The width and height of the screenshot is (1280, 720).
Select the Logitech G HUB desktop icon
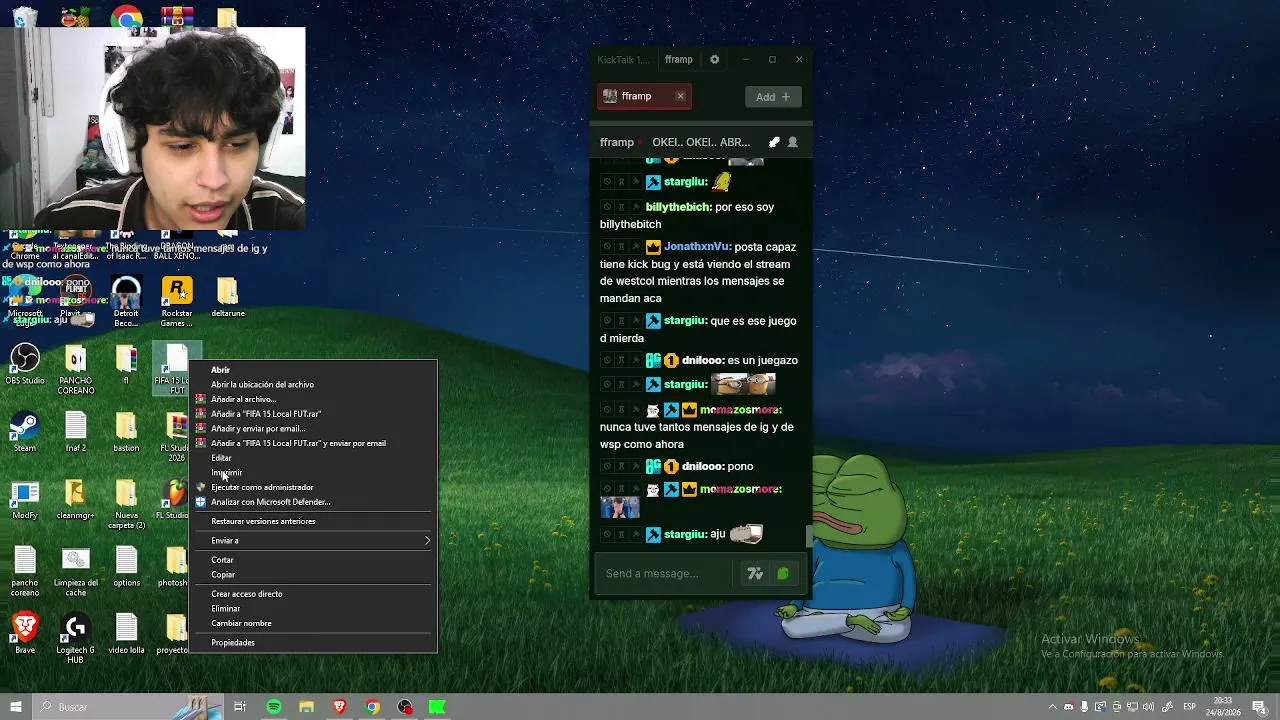click(x=75, y=638)
